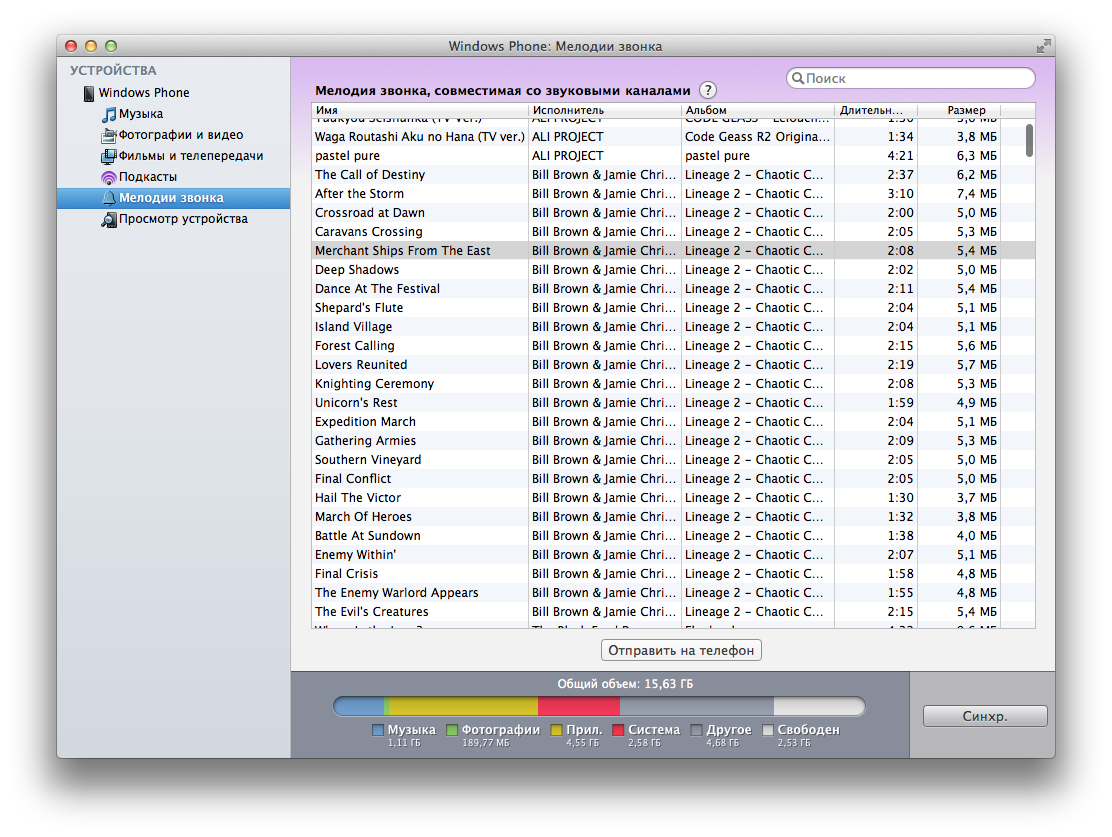Select the track "Battle At Sundown"

coord(673,536)
